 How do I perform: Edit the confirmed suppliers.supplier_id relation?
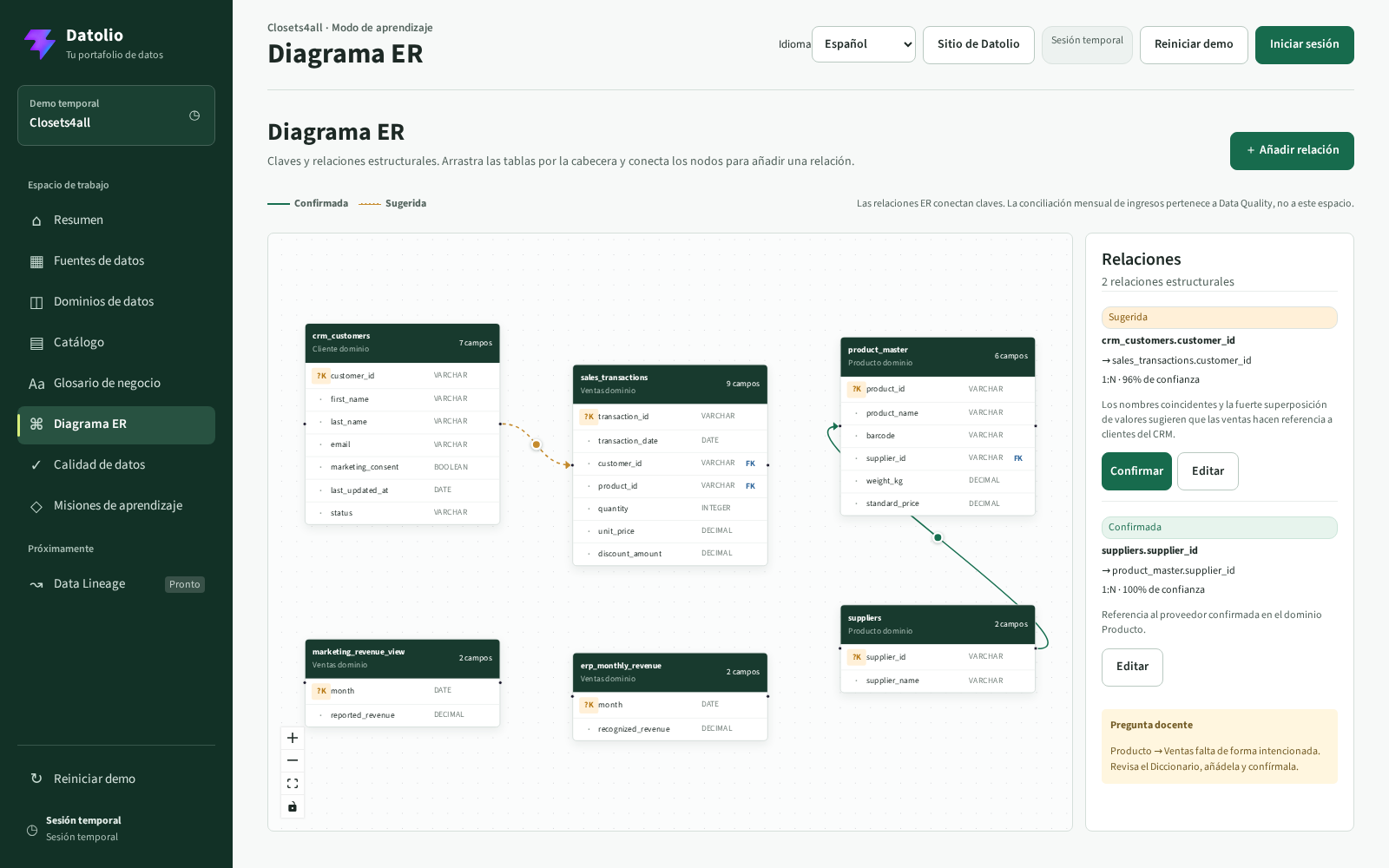point(1132,667)
